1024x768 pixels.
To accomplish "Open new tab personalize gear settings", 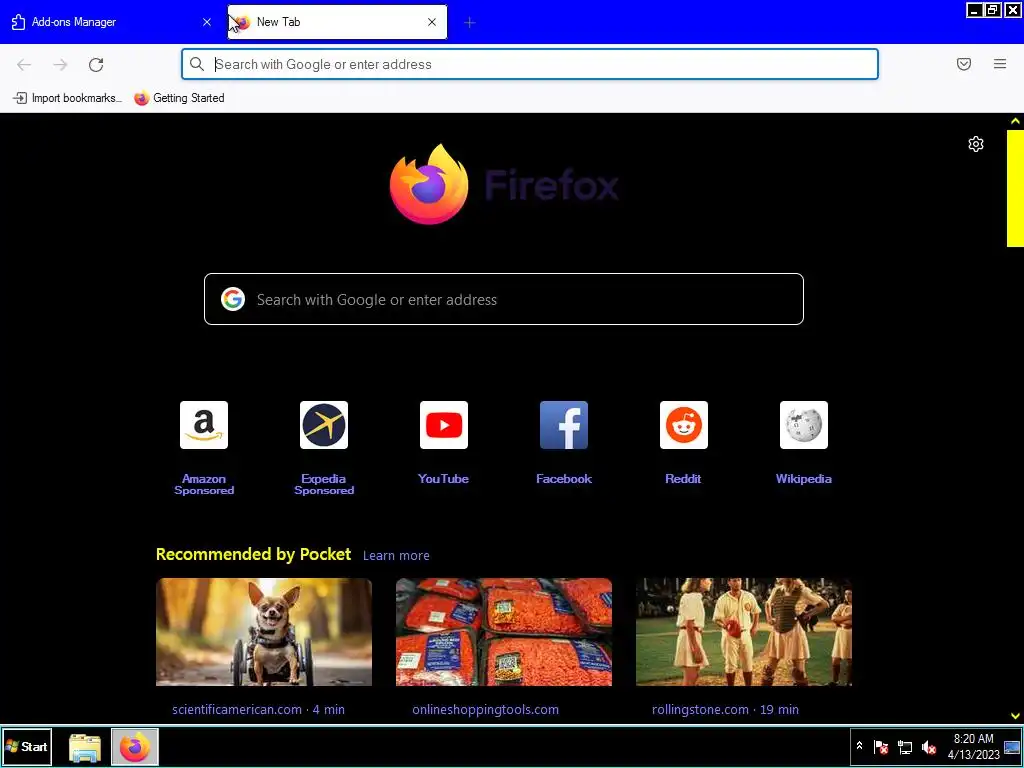I will (x=976, y=144).
